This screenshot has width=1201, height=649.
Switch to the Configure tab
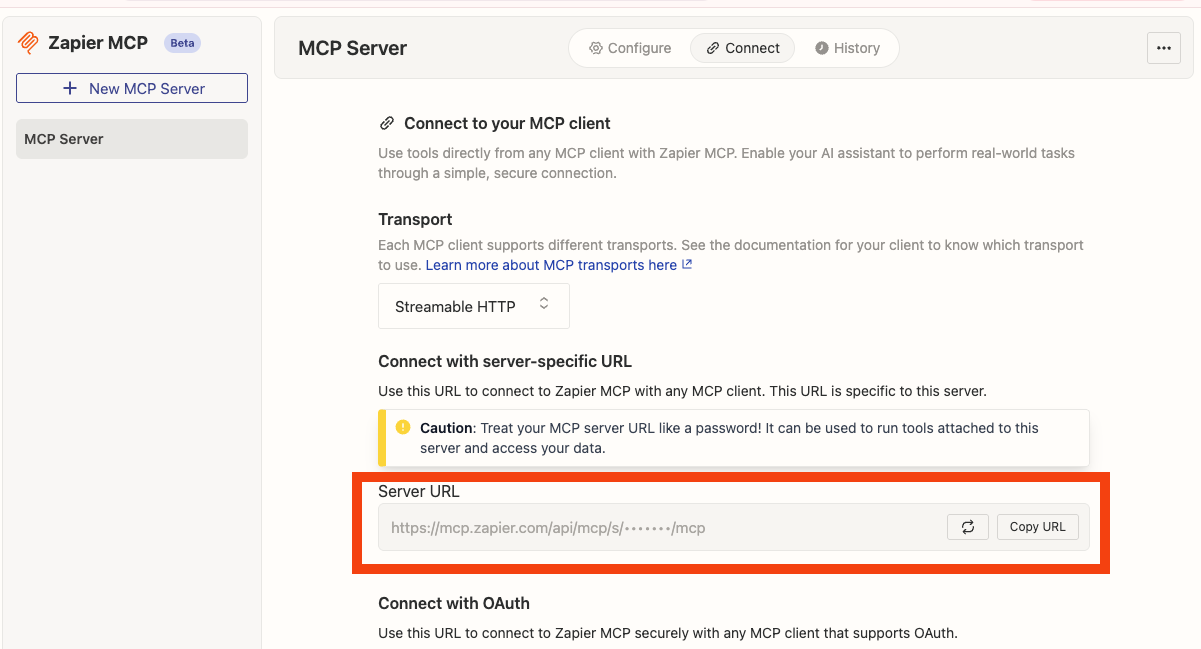(630, 48)
